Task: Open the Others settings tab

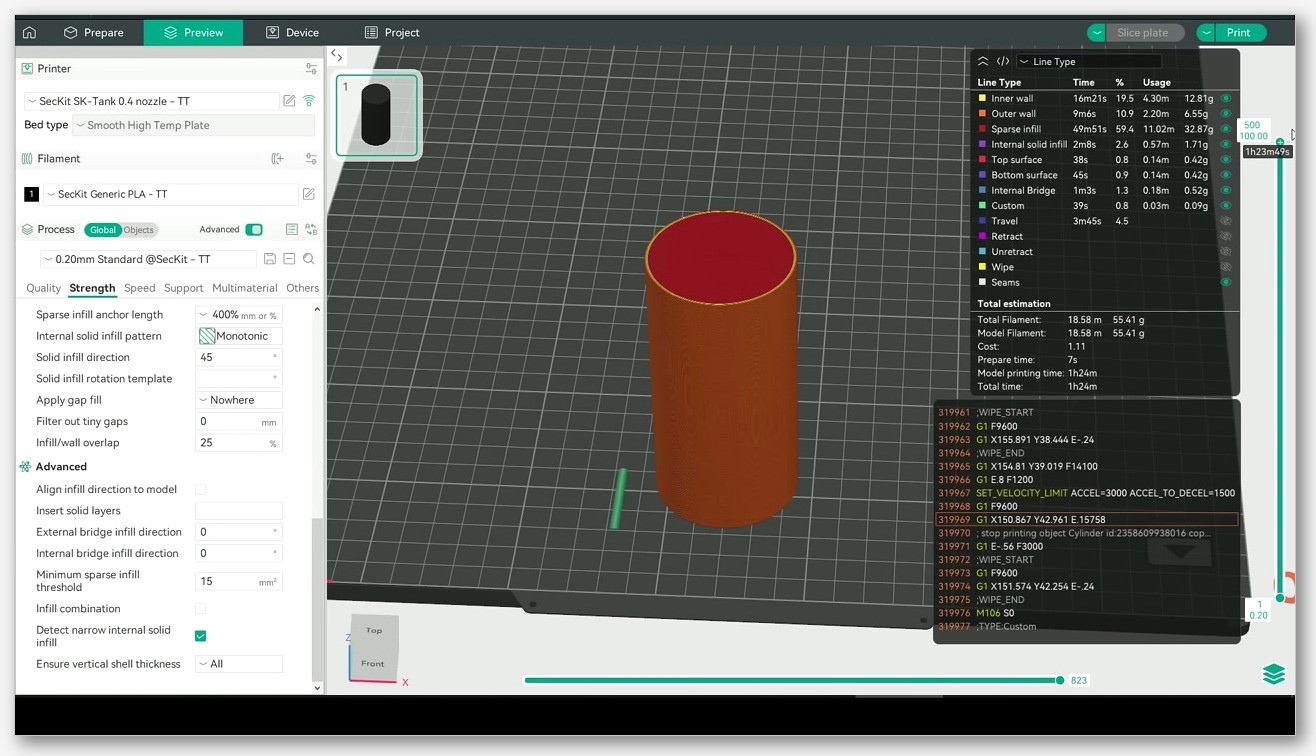Action: click(x=302, y=288)
